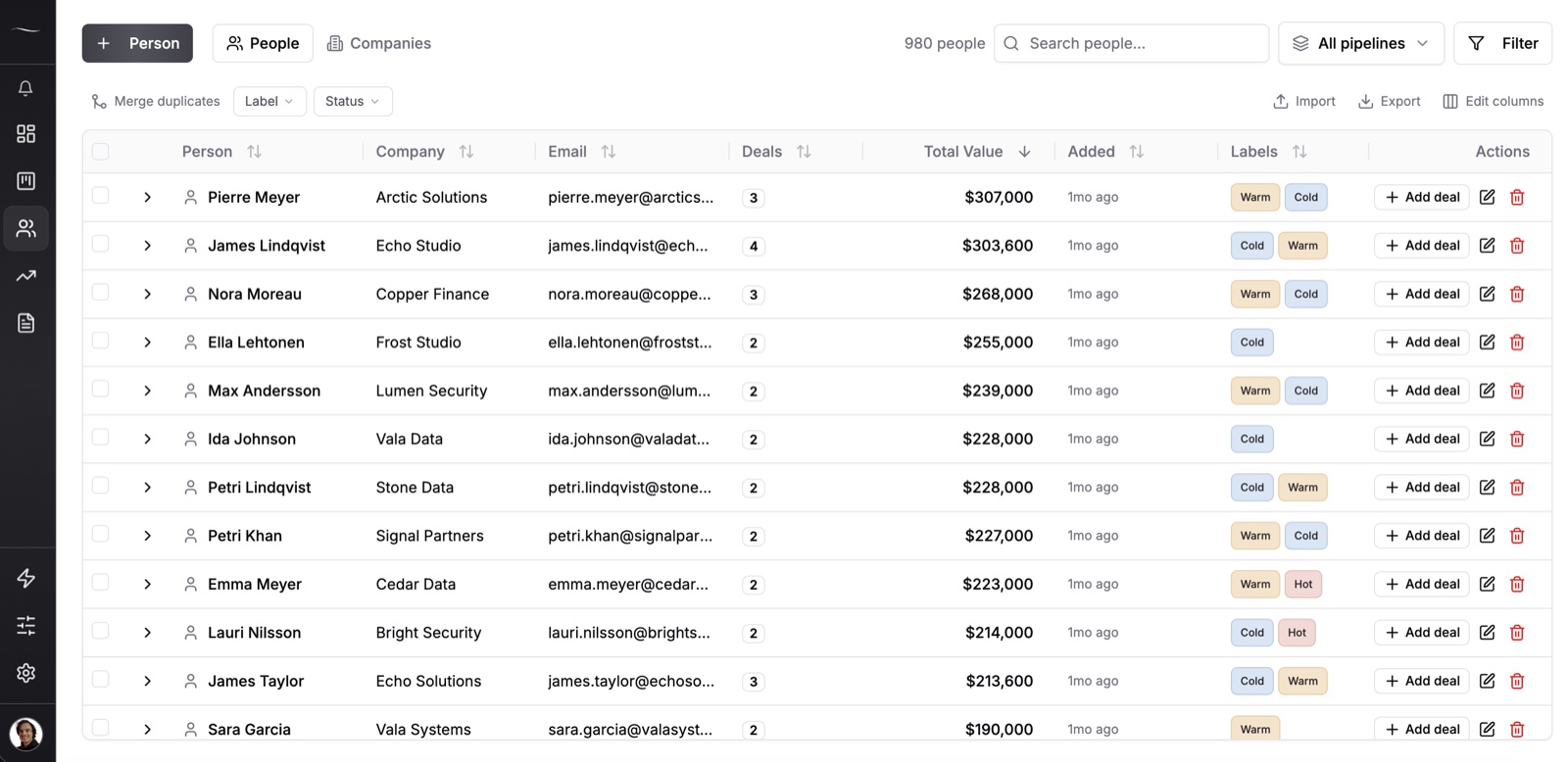The image size is (1568, 762).
Task: Open notifications bell in sidebar
Action: (26, 88)
